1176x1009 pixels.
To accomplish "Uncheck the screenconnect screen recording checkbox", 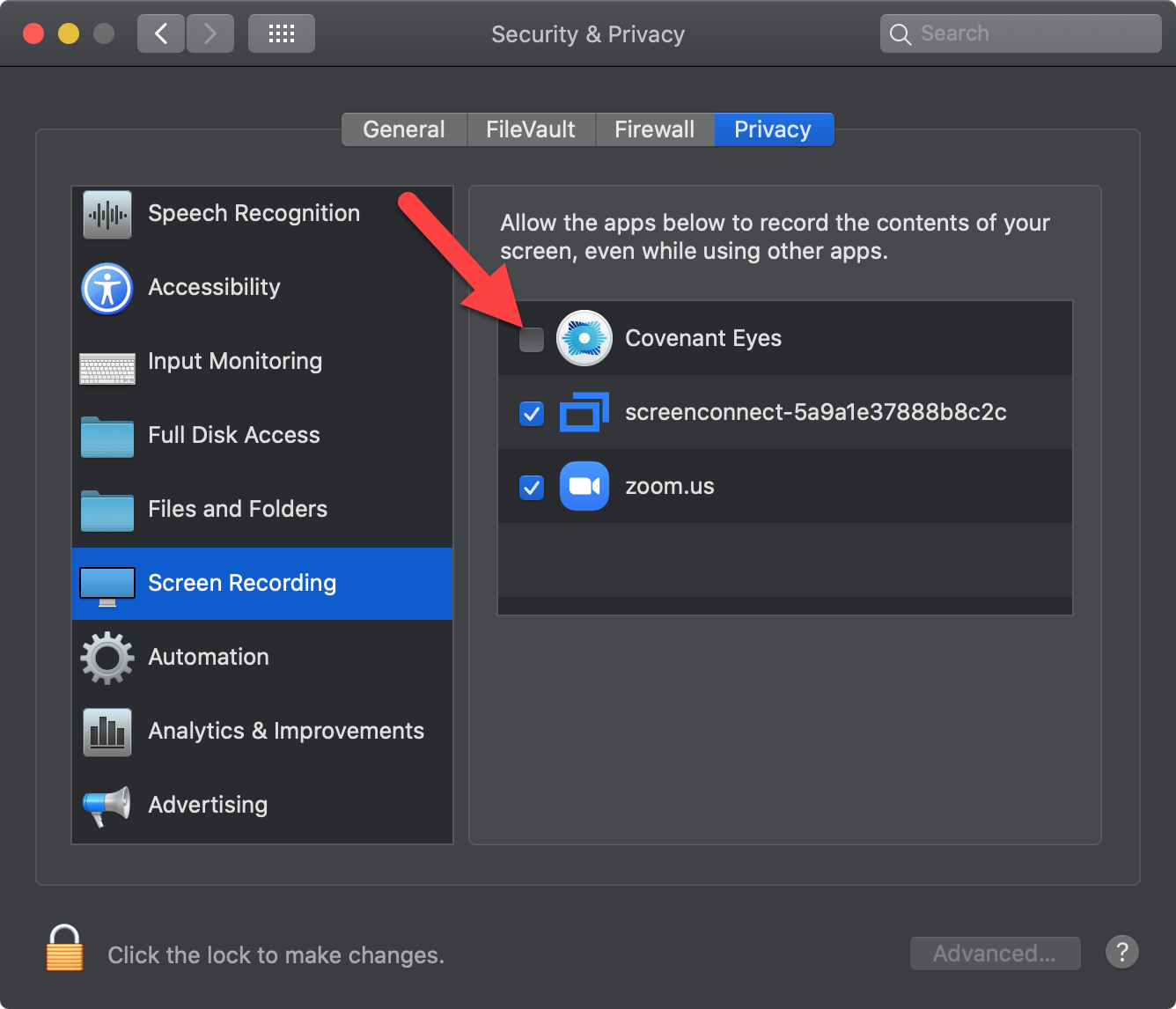I will click(x=532, y=413).
